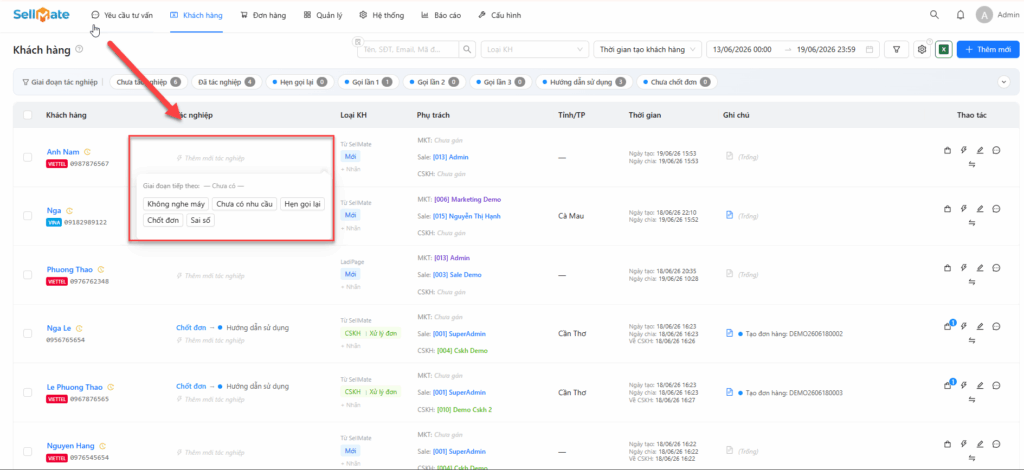Select the Phuong Thao row checkbox
This screenshot has height=470, width=1024.
[x=27, y=275]
